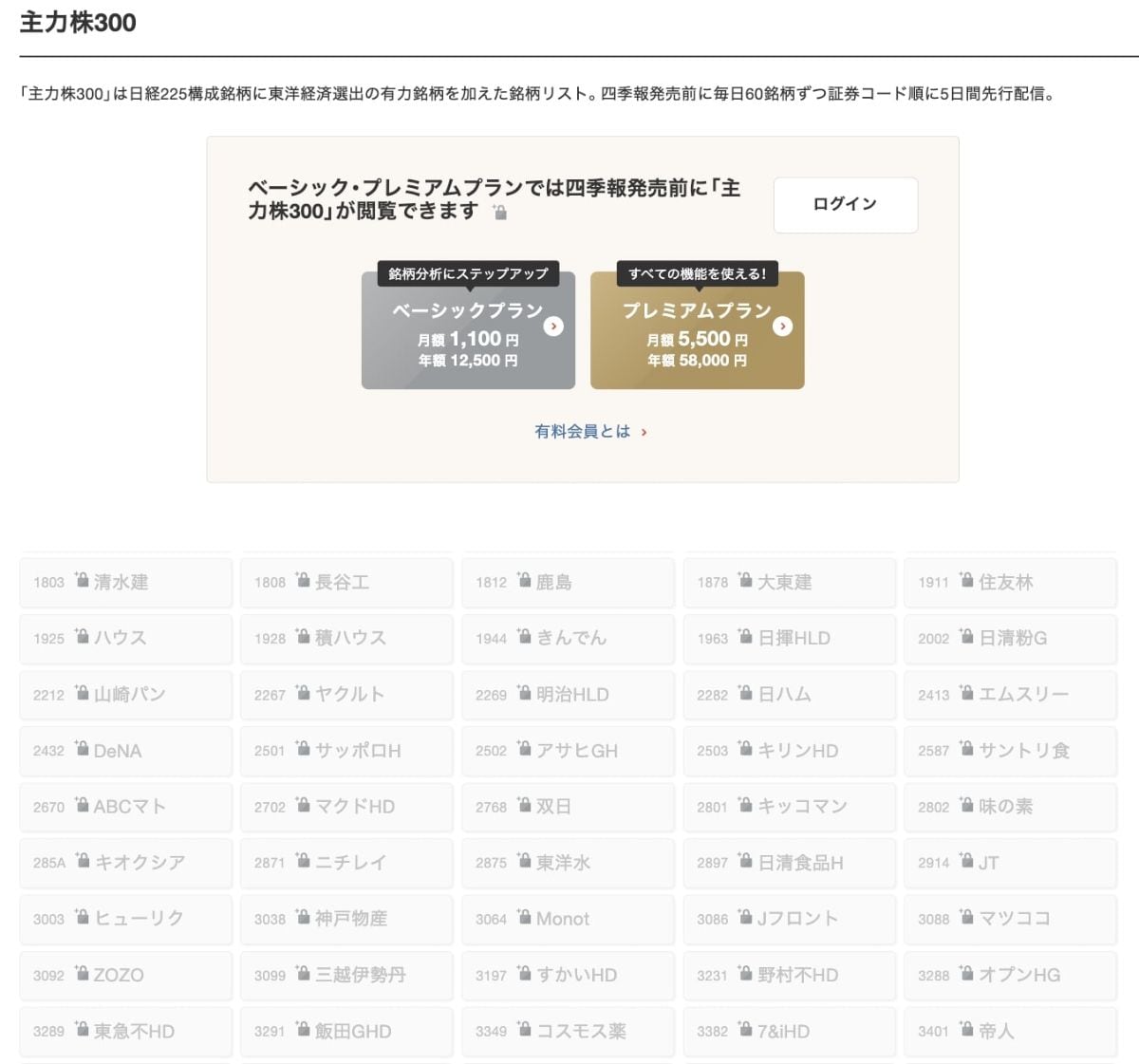Click the arrow icon on ベーシックプラン
The height and width of the screenshot is (1064, 1139).
point(553,326)
